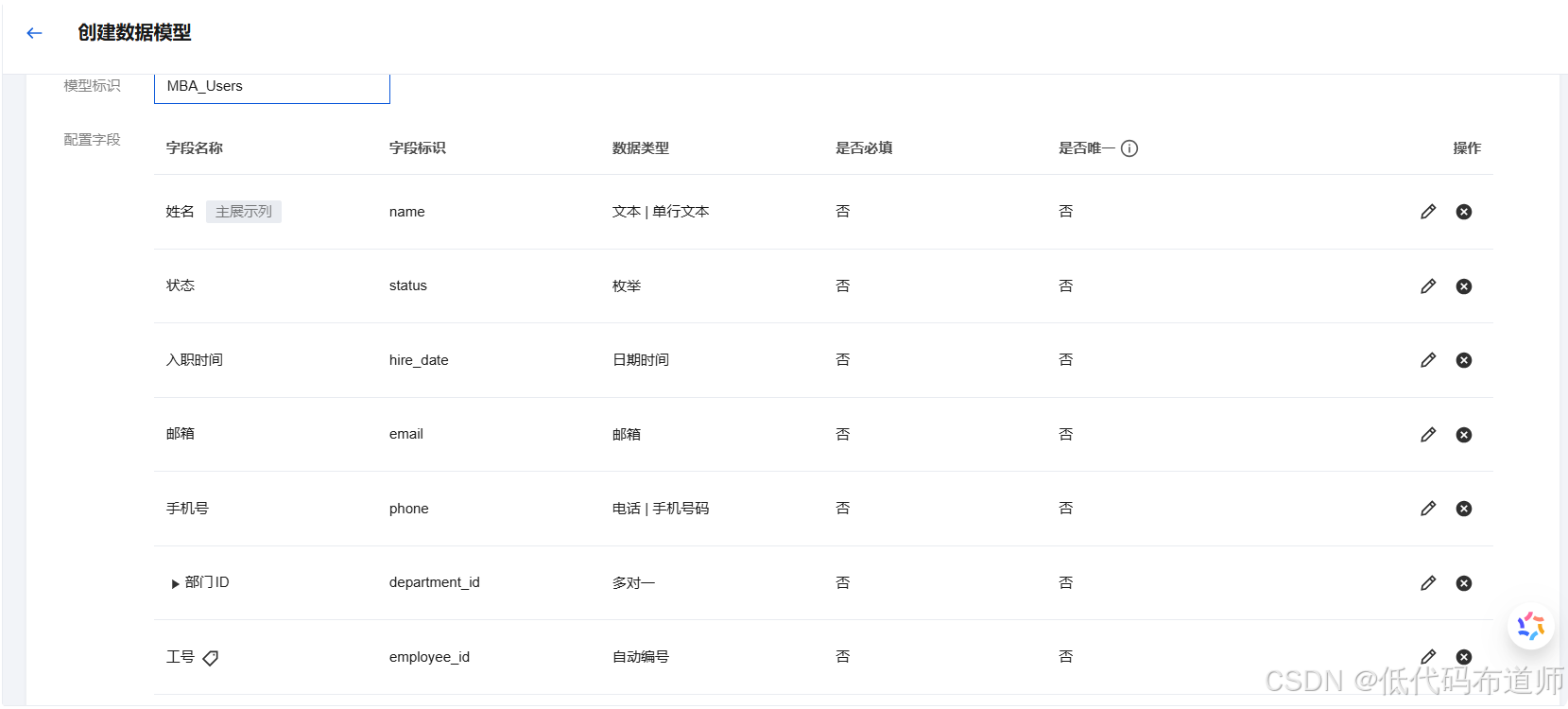The height and width of the screenshot is (709, 1568).
Task: Select the 字段标识 column header
Action: pyautogui.click(x=418, y=148)
